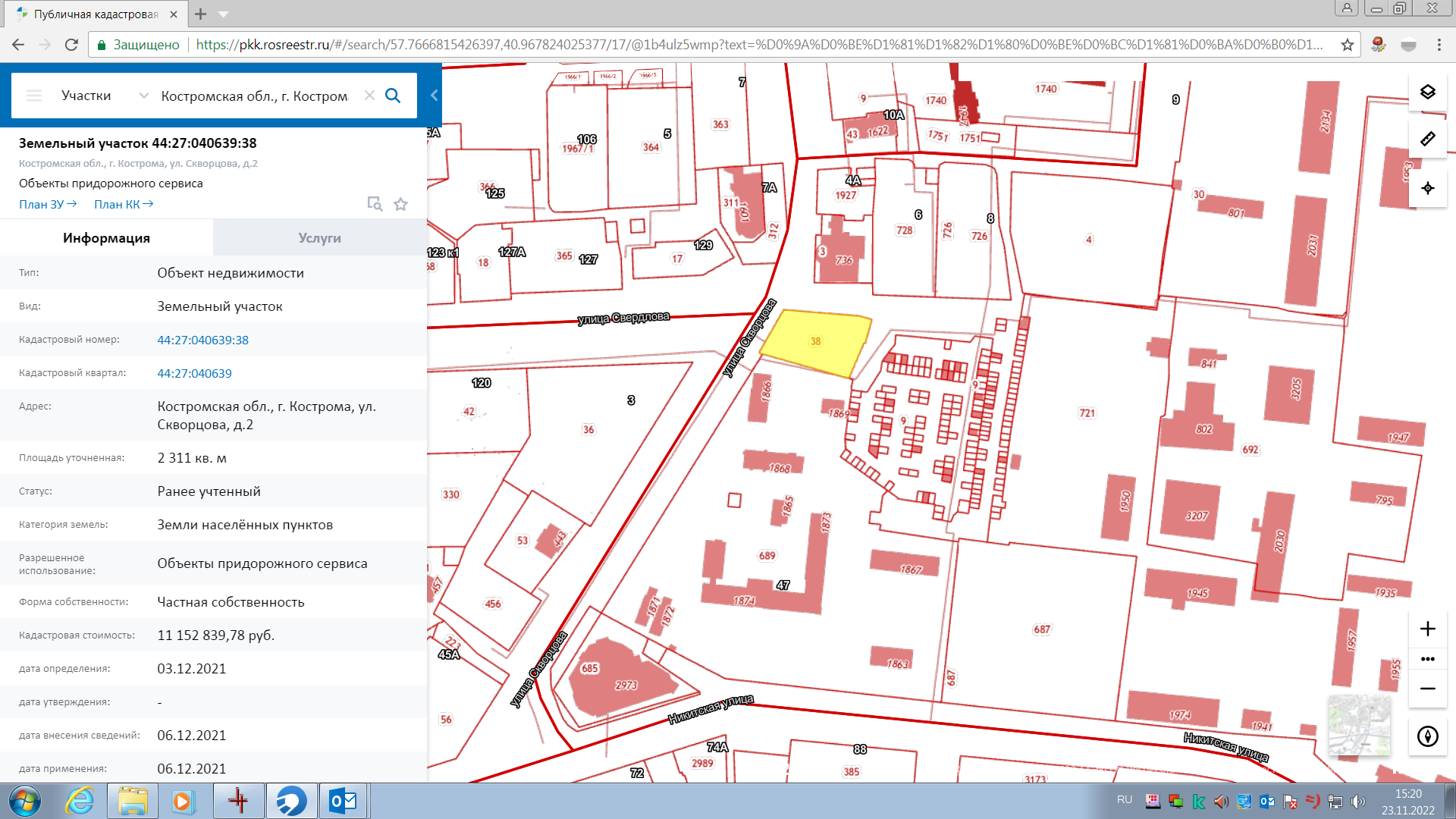Image resolution: width=1456 pixels, height=819 pixels.
Task: Click the search text field with Костромская обл.
Action: (255, 96)
